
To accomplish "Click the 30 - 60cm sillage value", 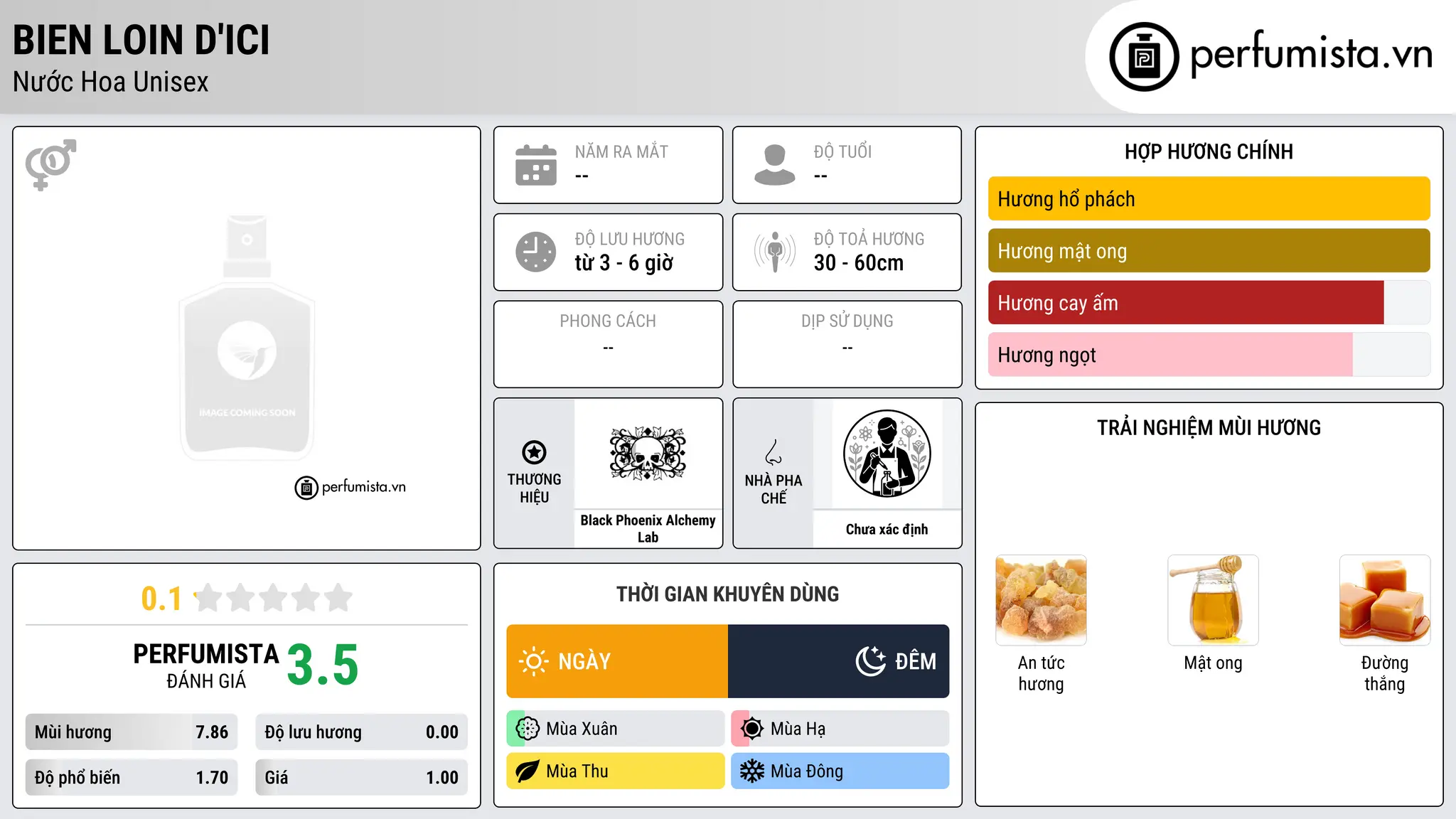I will pyautogui.click(x=859, y=263).
